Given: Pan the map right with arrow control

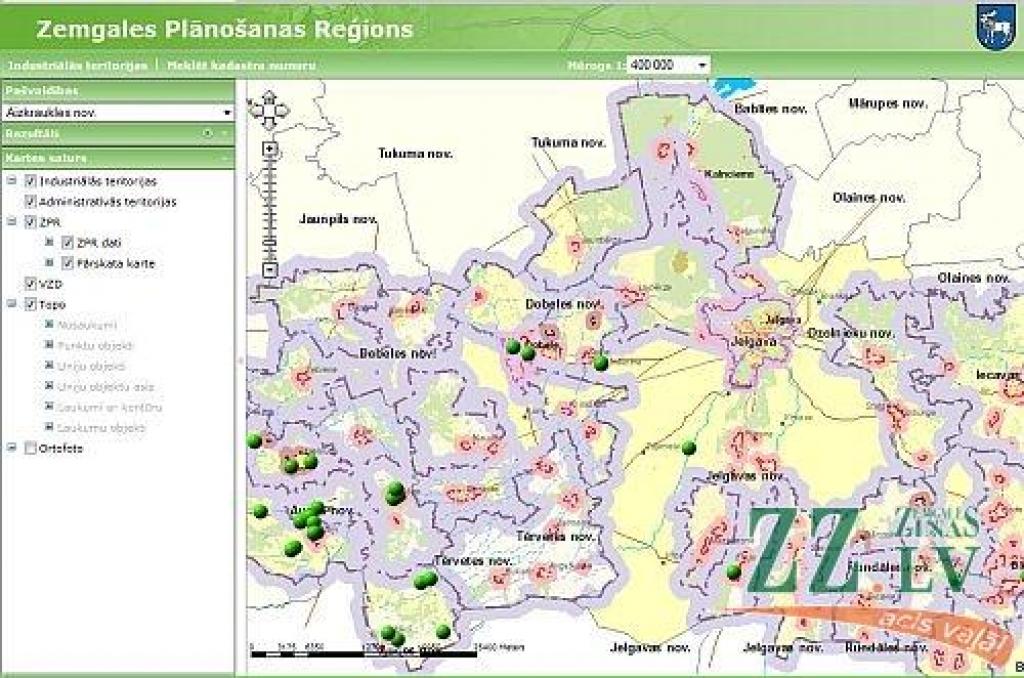Looking at the screenshot, I should [x=282, y=110].
